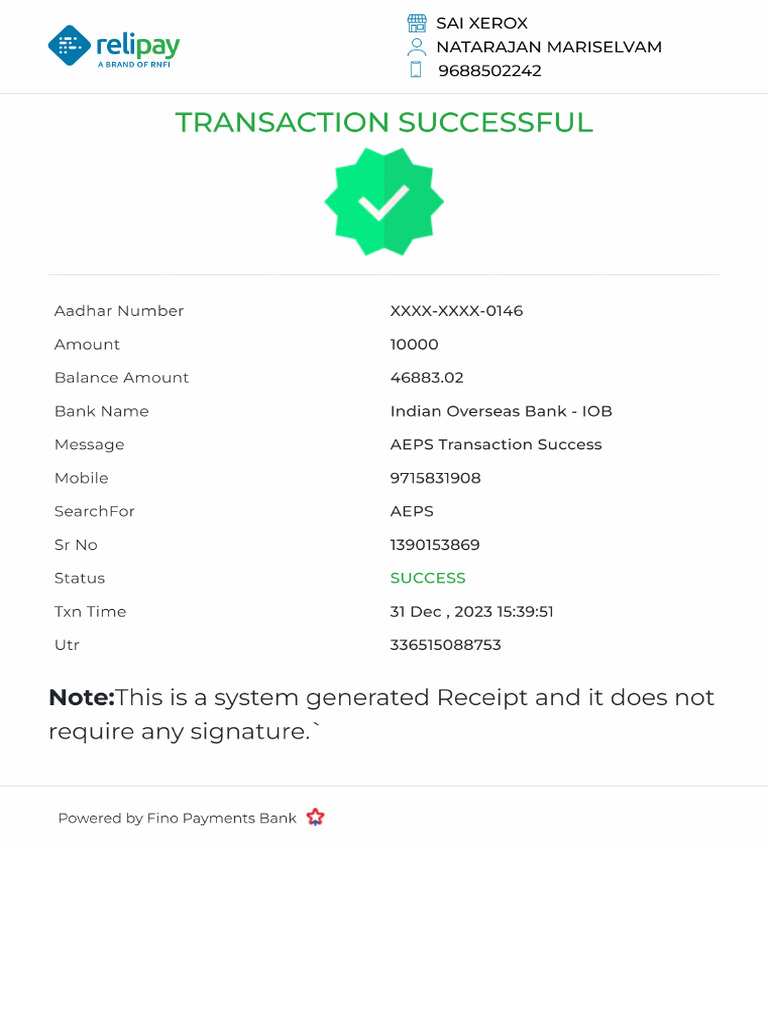The image size is (768, 1024).
Task: Click the Txn Time 31 Dec, 2023 value
Action: [471, 612]
